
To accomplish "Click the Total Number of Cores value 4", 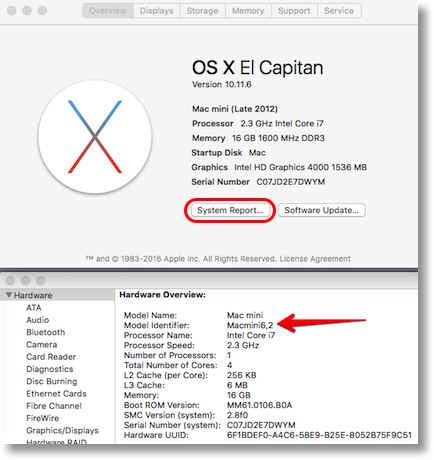I will 229,365.
